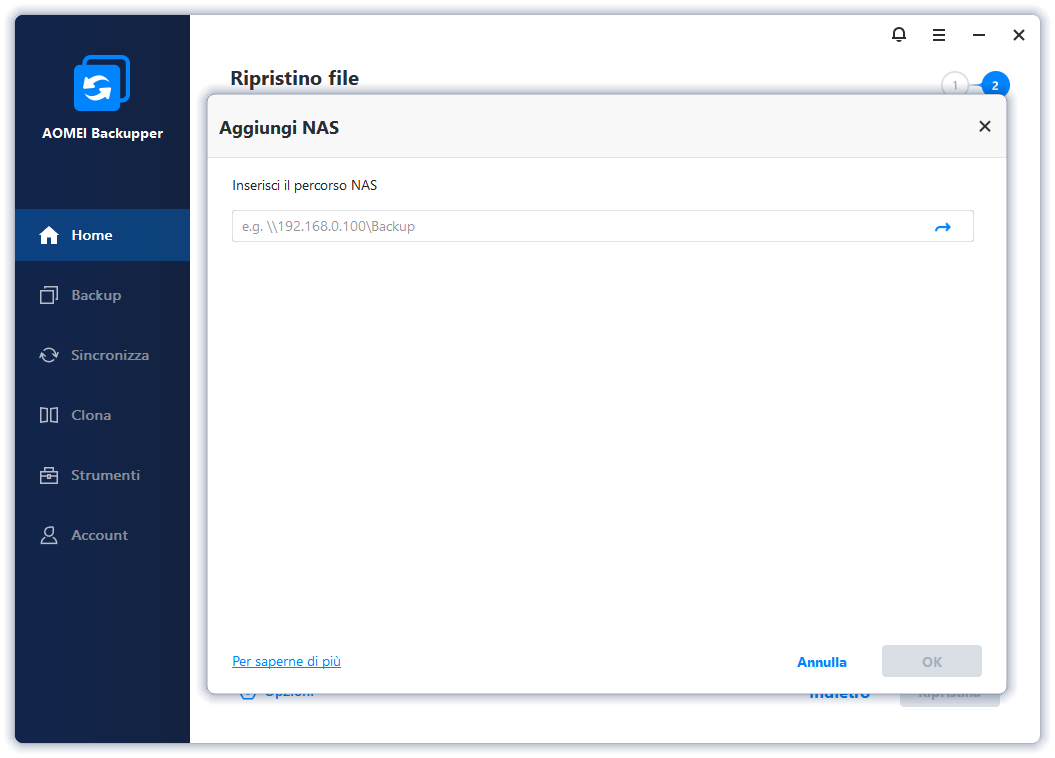The height and width of the screenshot is (758, 1055).
Task: Click the Strumenti toolbox icon
Action: coord(48,475)
